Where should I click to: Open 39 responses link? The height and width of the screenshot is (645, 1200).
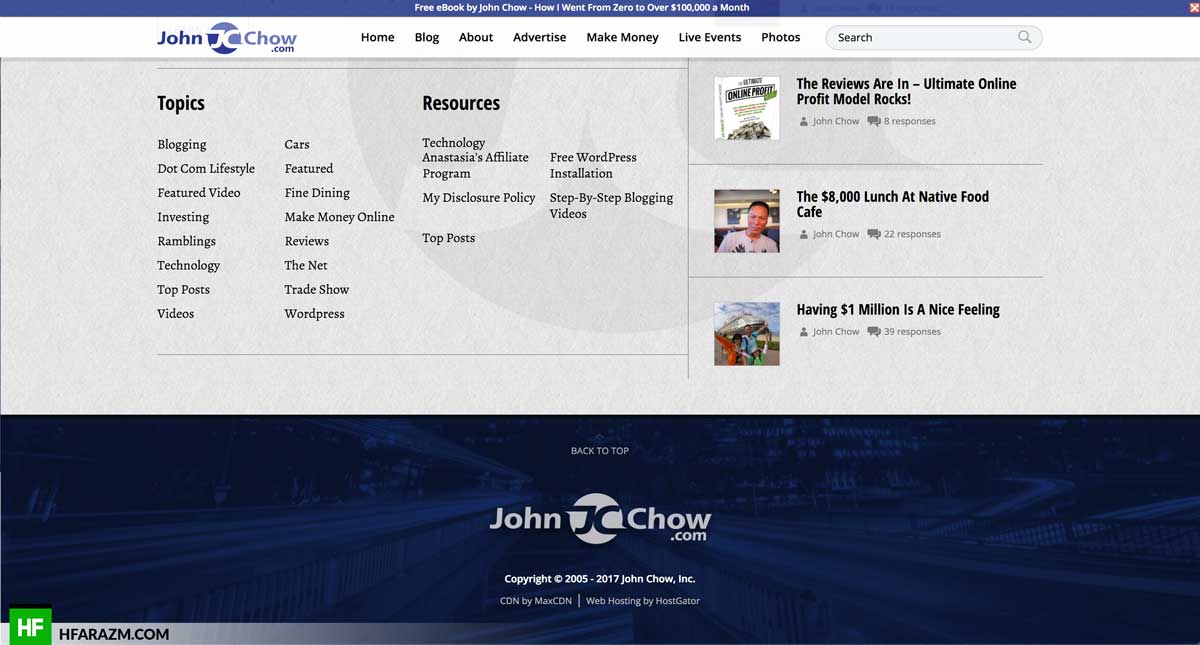coord(912,331)
